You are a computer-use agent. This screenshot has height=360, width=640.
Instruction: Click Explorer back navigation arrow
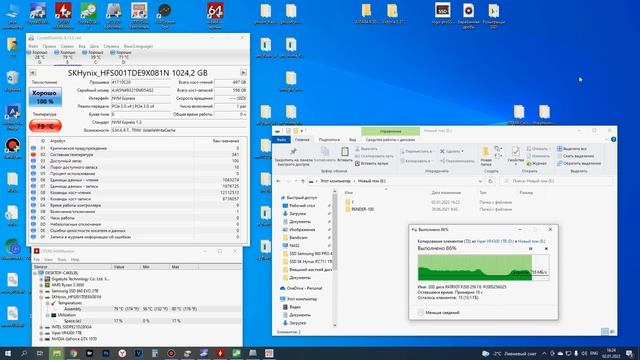[x=278, y=181]
